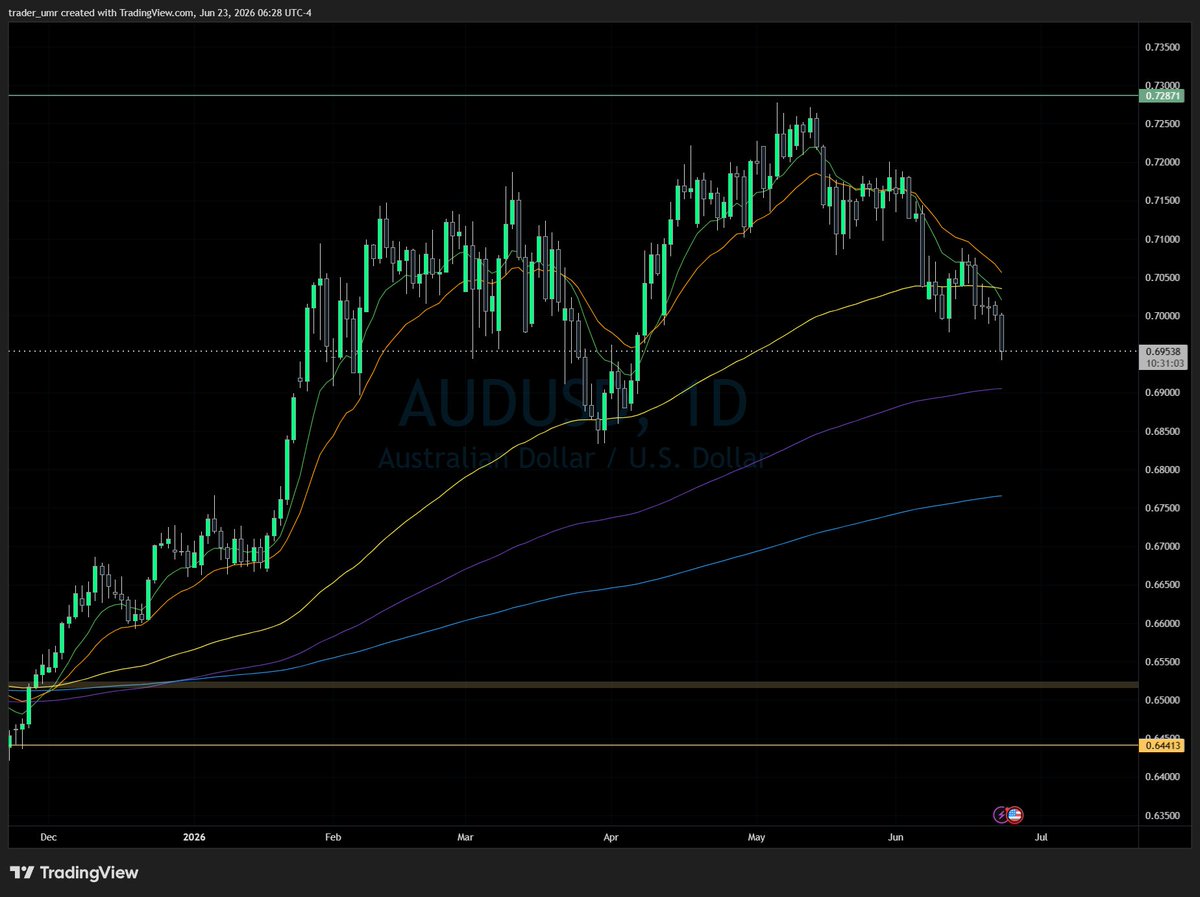Image resolution: width=1200 pixels, height=897 pixels.
Task: Click the 0.66000 price axis label
Action: tap(1162, 624)
